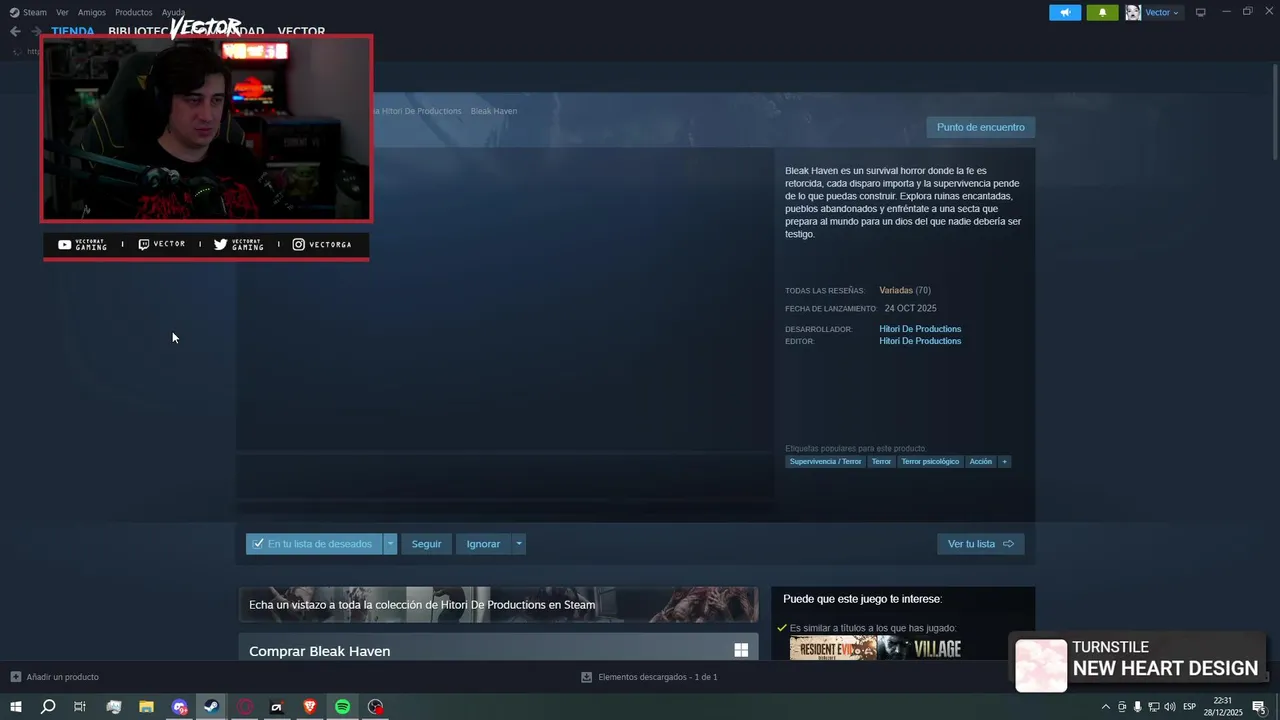The image size is (1280, 720).
Task: Click the plus icon for Añadir un producto
Action: [15, 677]
